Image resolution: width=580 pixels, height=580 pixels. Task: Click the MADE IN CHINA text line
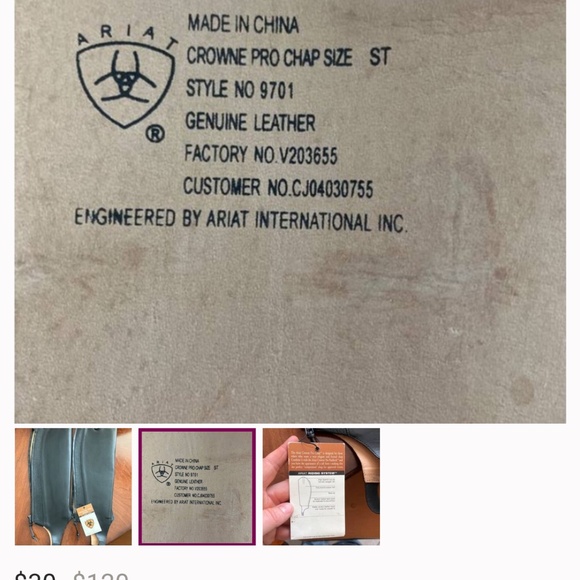[x=243, y=24]
